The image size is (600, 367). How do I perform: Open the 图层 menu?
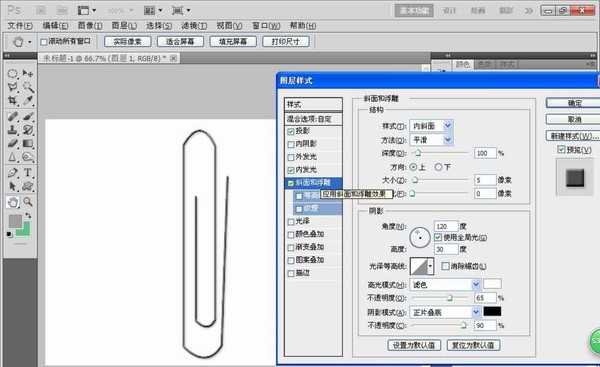(124, 26)
